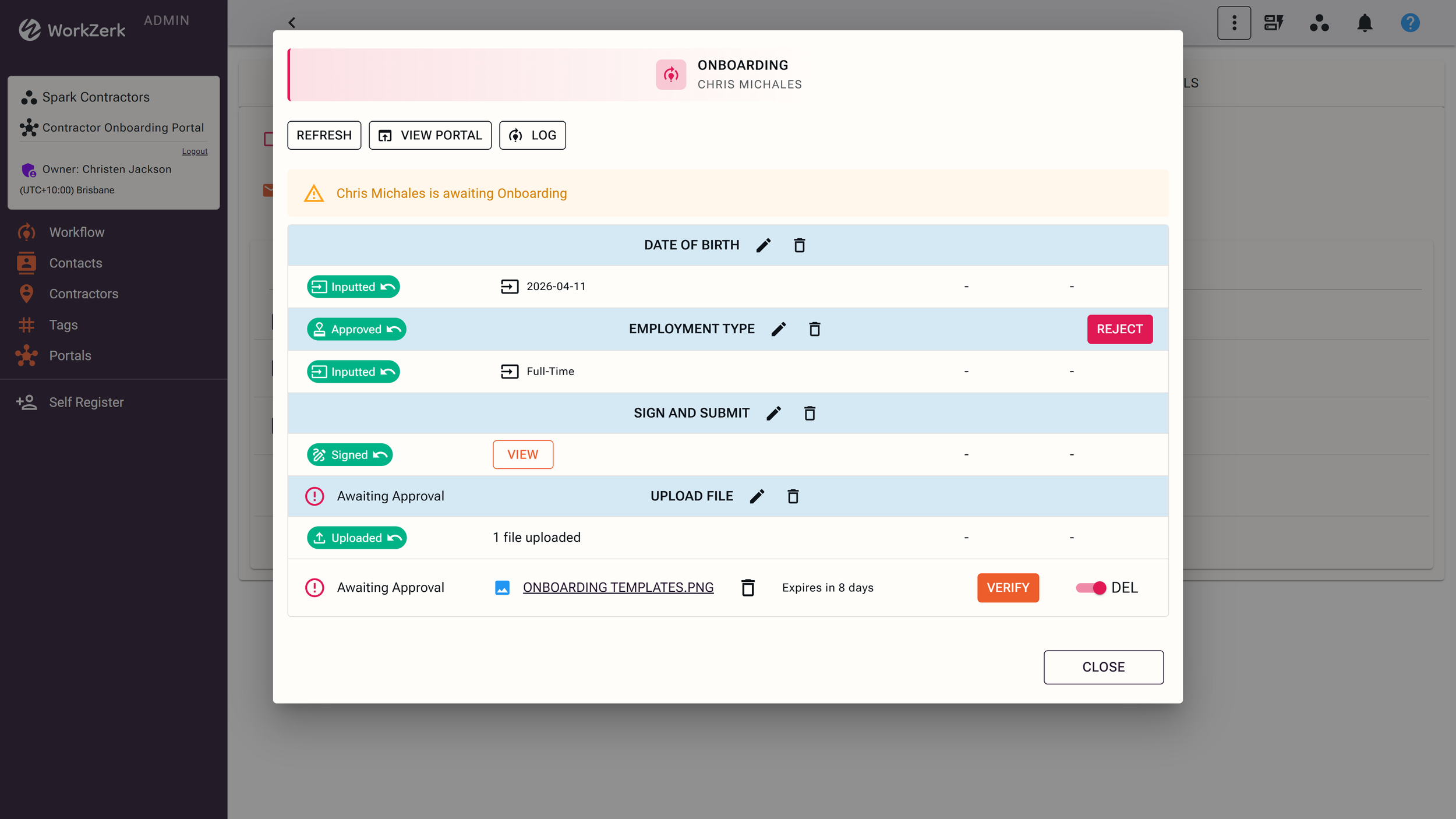The height and width of the screenshot is (819, 1456).
Task: Click the back chevron arrow at top left
Action: [x=292, y=23]
